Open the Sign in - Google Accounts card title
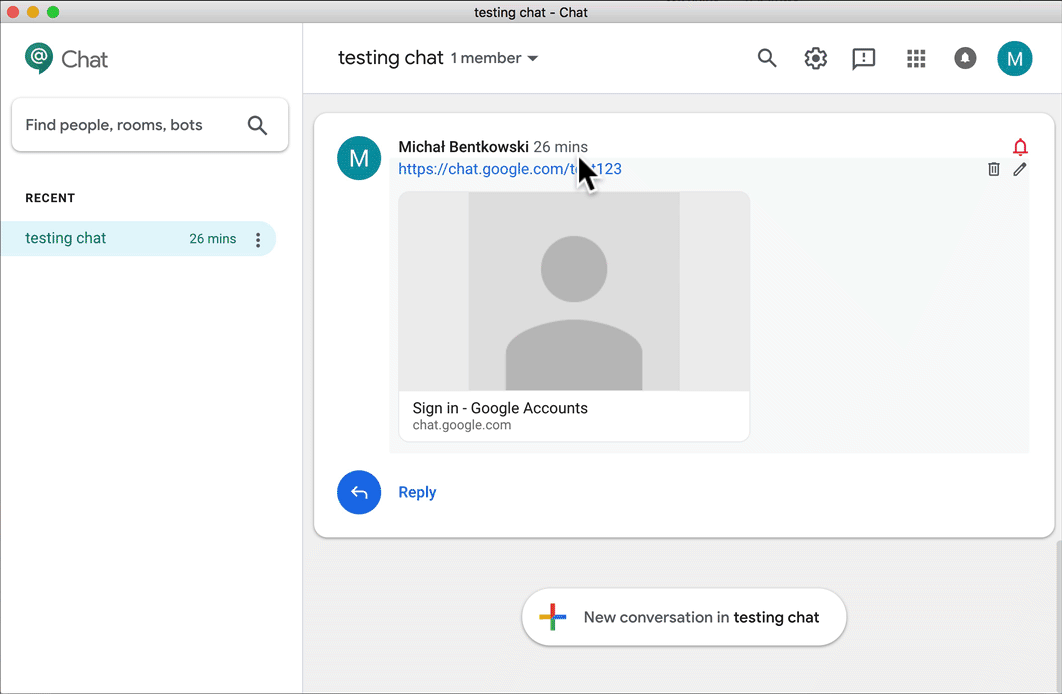This screenshot has width=1062, height=694. coord(500,408)
